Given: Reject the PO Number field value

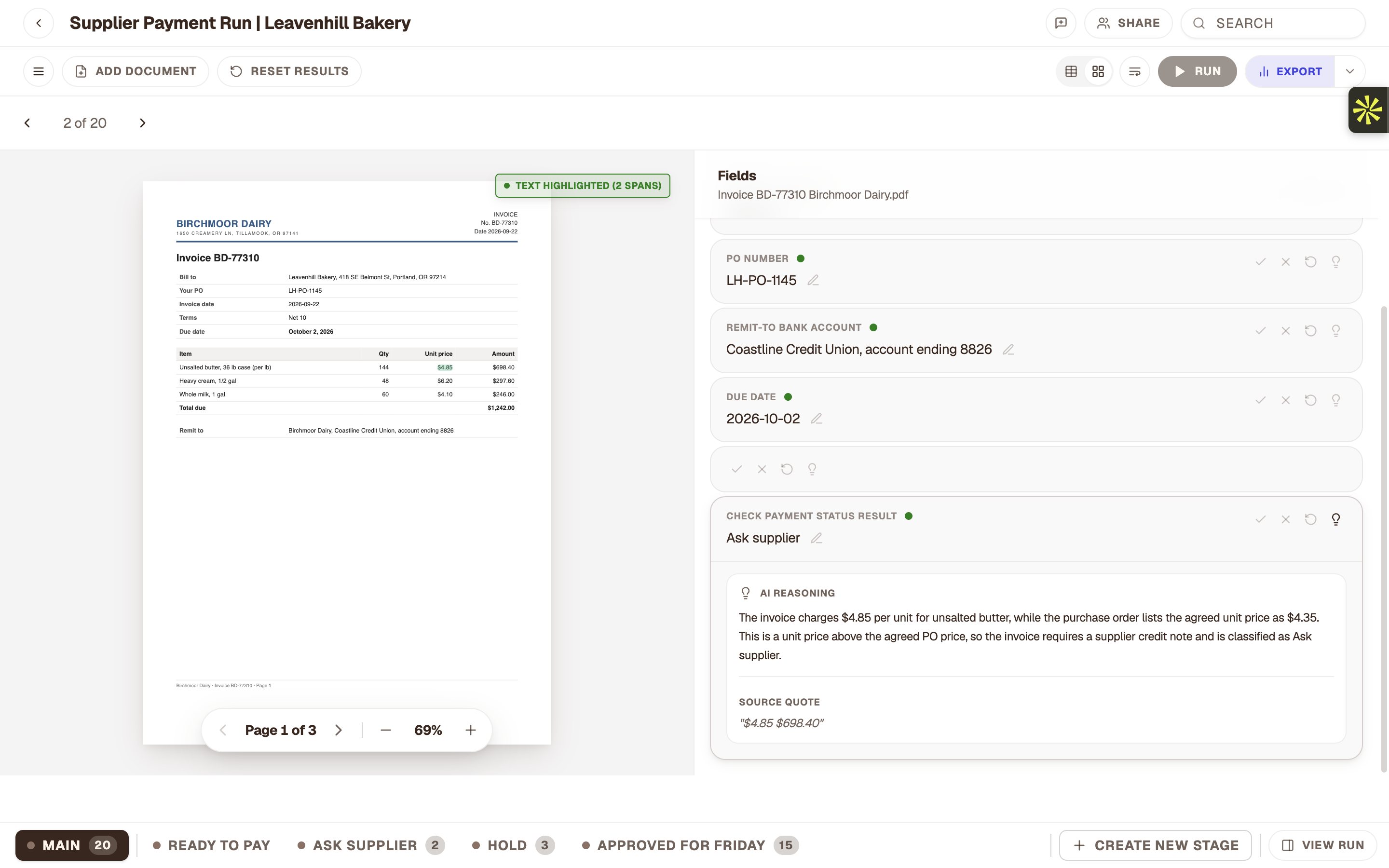Looking at the screenshot, I should (1286, 262).
